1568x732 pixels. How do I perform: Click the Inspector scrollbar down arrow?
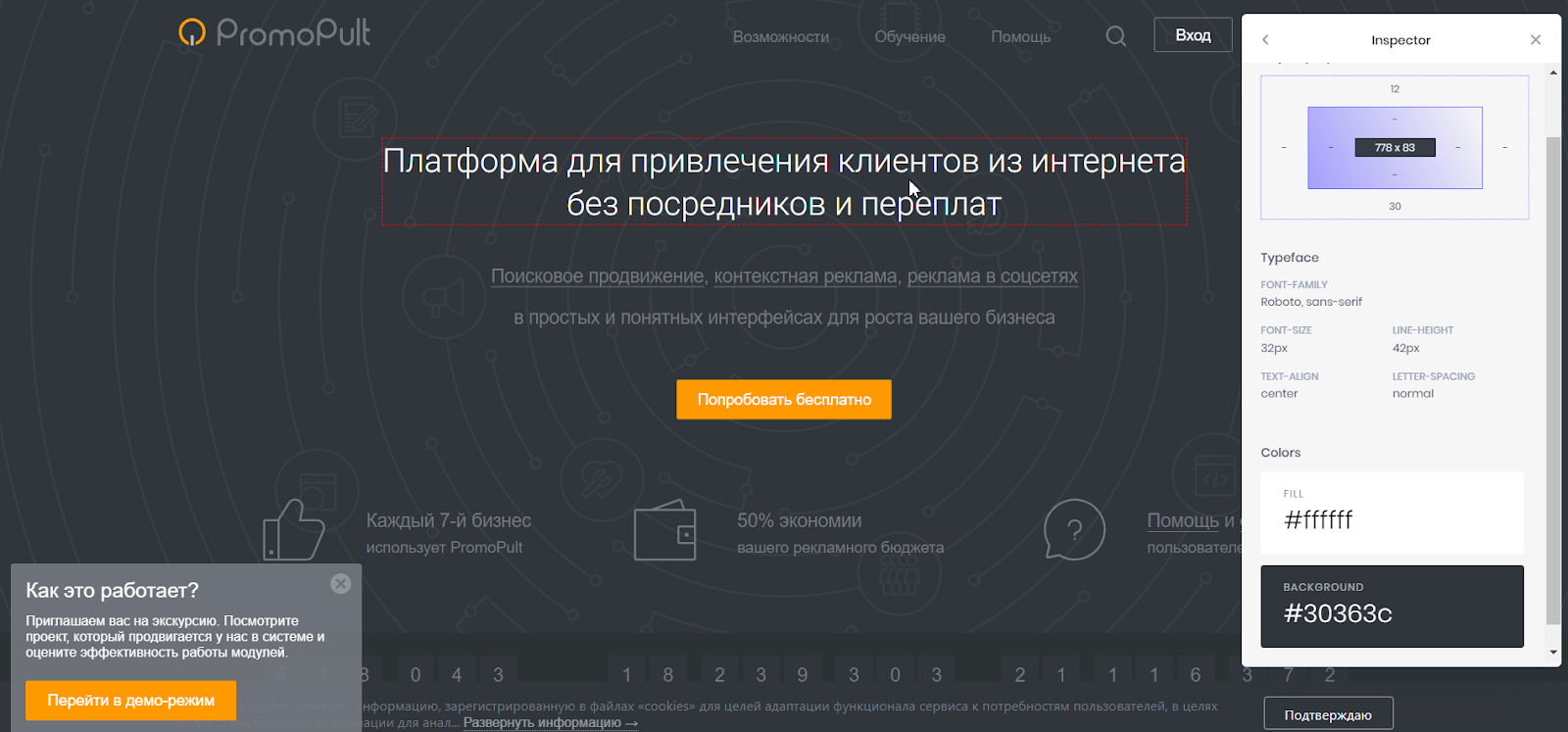[x=1553, y=653]
